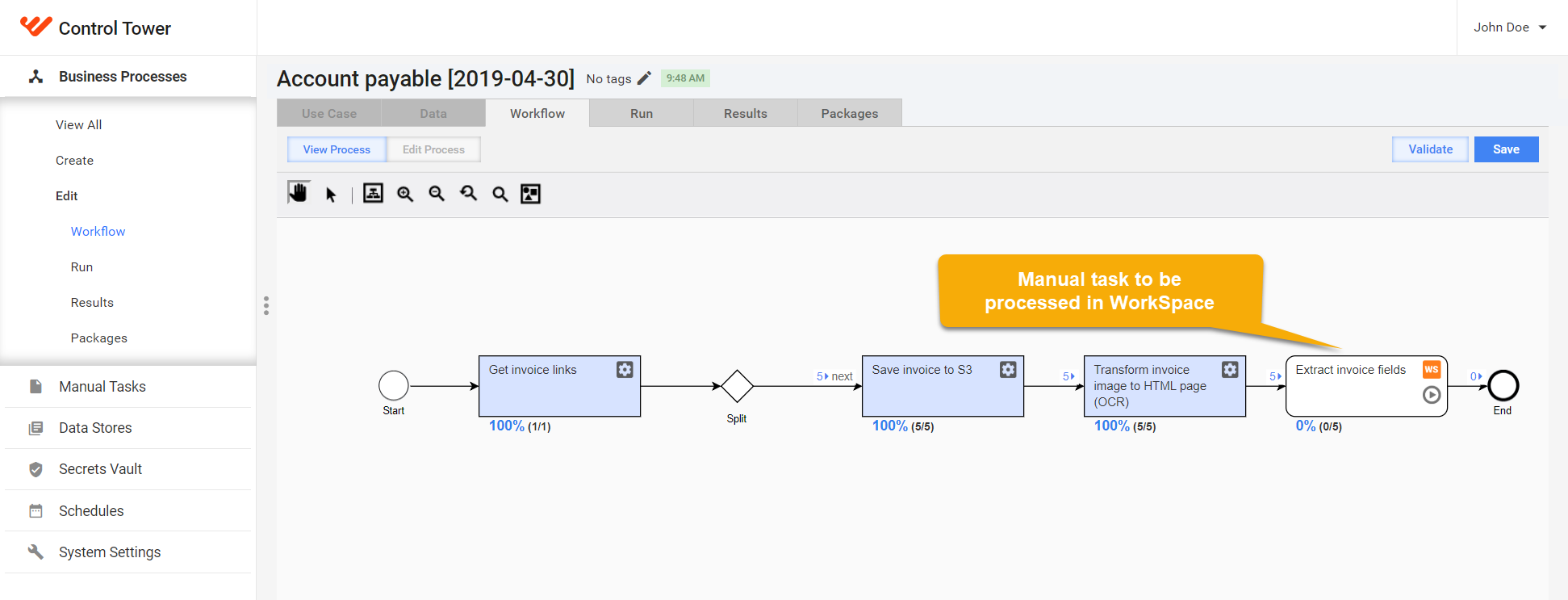Open Packages under Edit in sidebar
The width and height of the screenshot is (1568, 600).
pyautogui.click(x=99, y=338)
